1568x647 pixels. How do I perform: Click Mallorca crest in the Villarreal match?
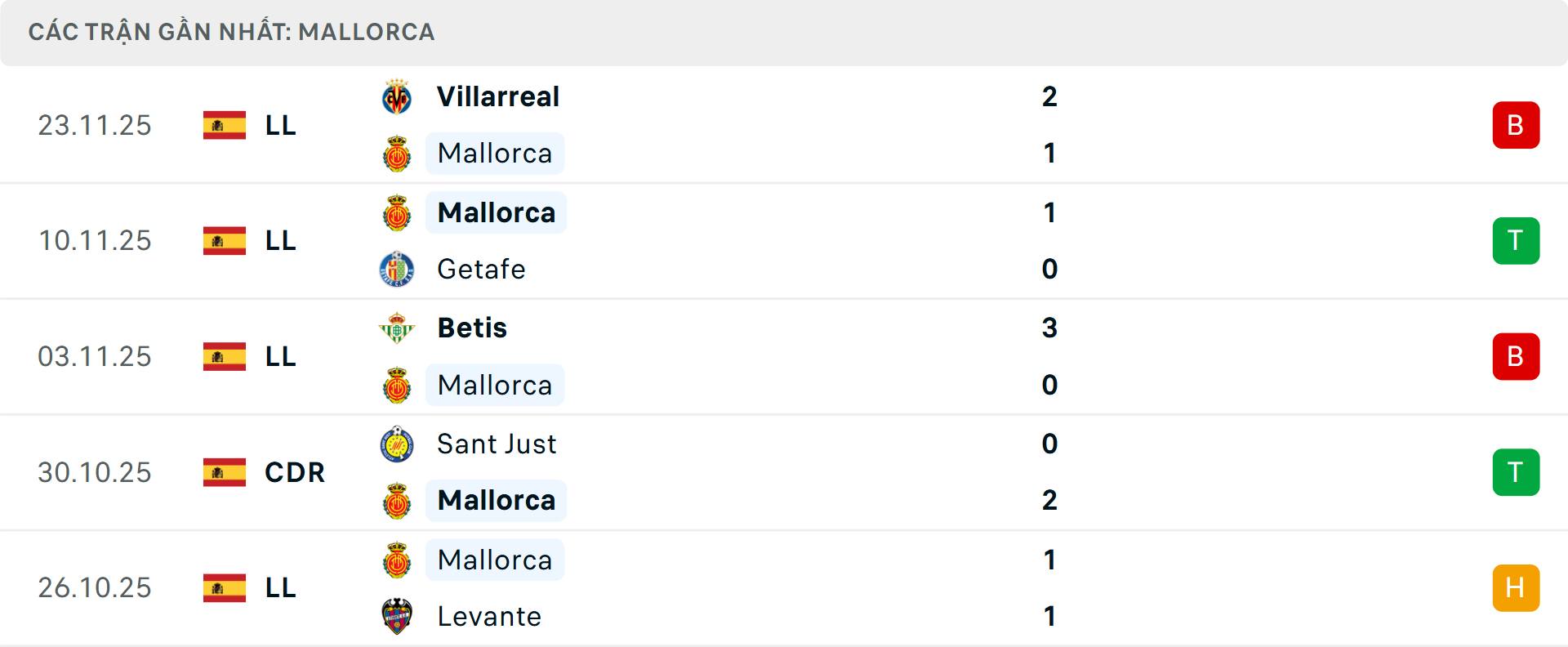click(397, 154)
